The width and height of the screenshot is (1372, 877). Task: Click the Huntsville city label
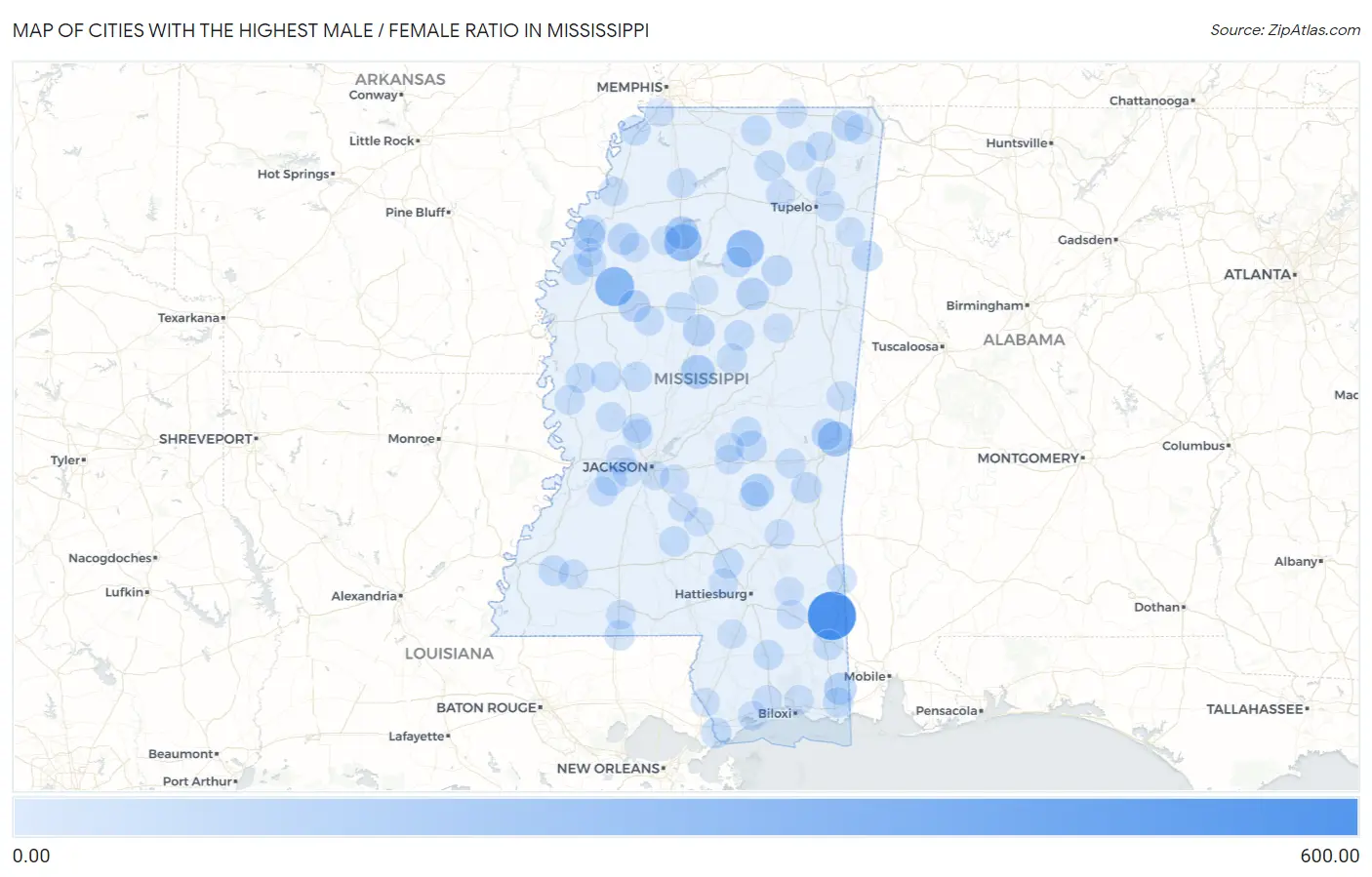1016,142
